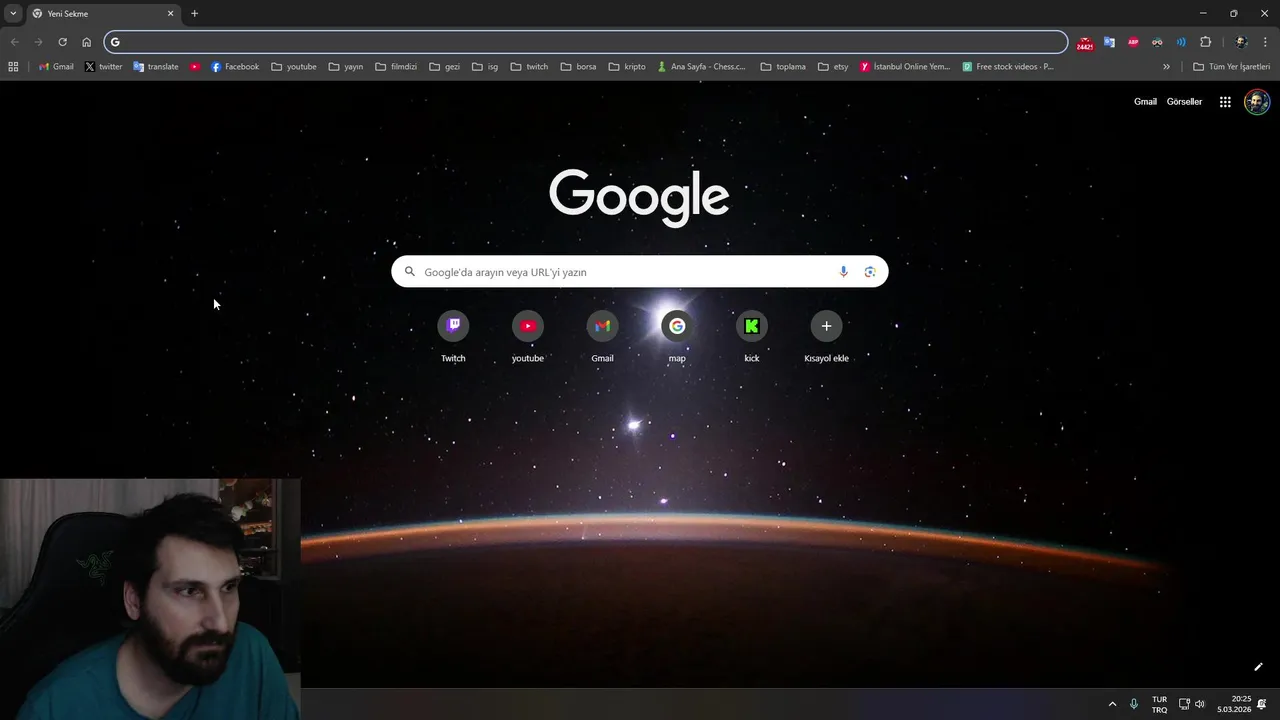
Task: Open the Gmail link at top right
Action: (x=1145, y=102)
